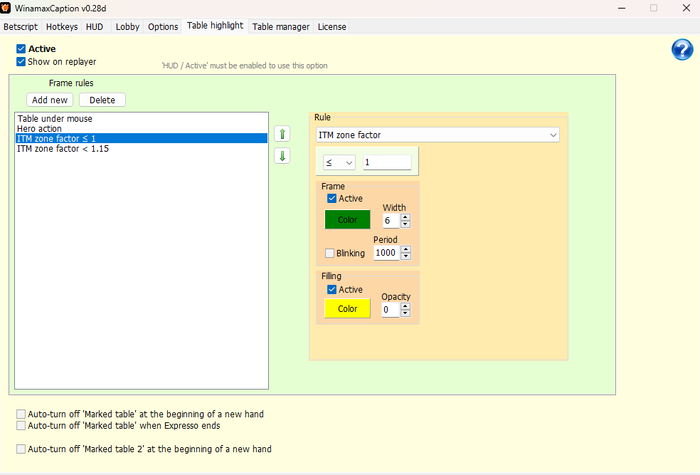Image resolution: width=700 pixels, height=475 pixels.
Task: Decrease the frame Width value
Action: 405,224
